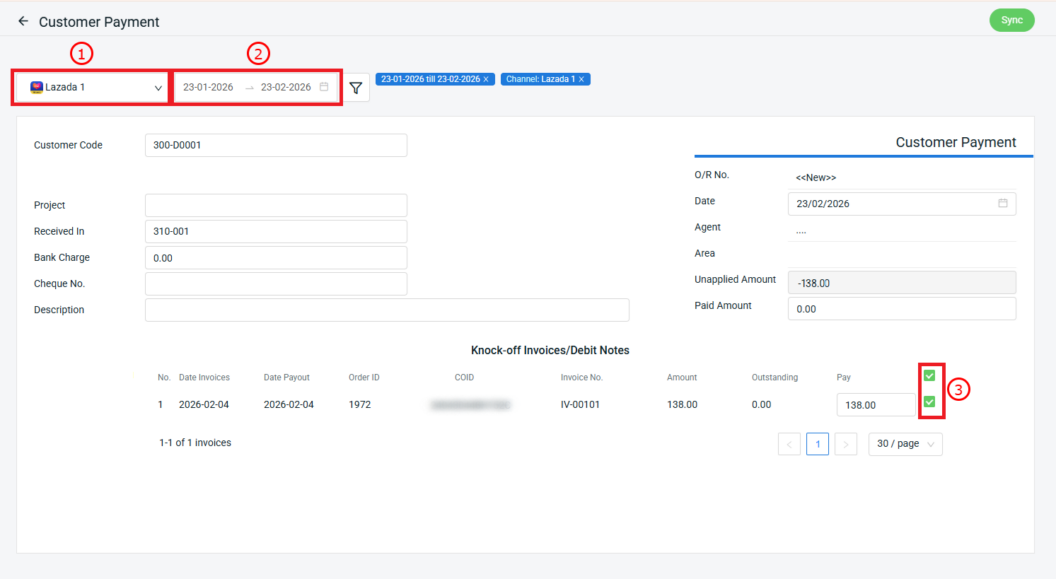
Task: Uncheck the checkbox for invoice IV-00101
Action: (x=930, y=402)
